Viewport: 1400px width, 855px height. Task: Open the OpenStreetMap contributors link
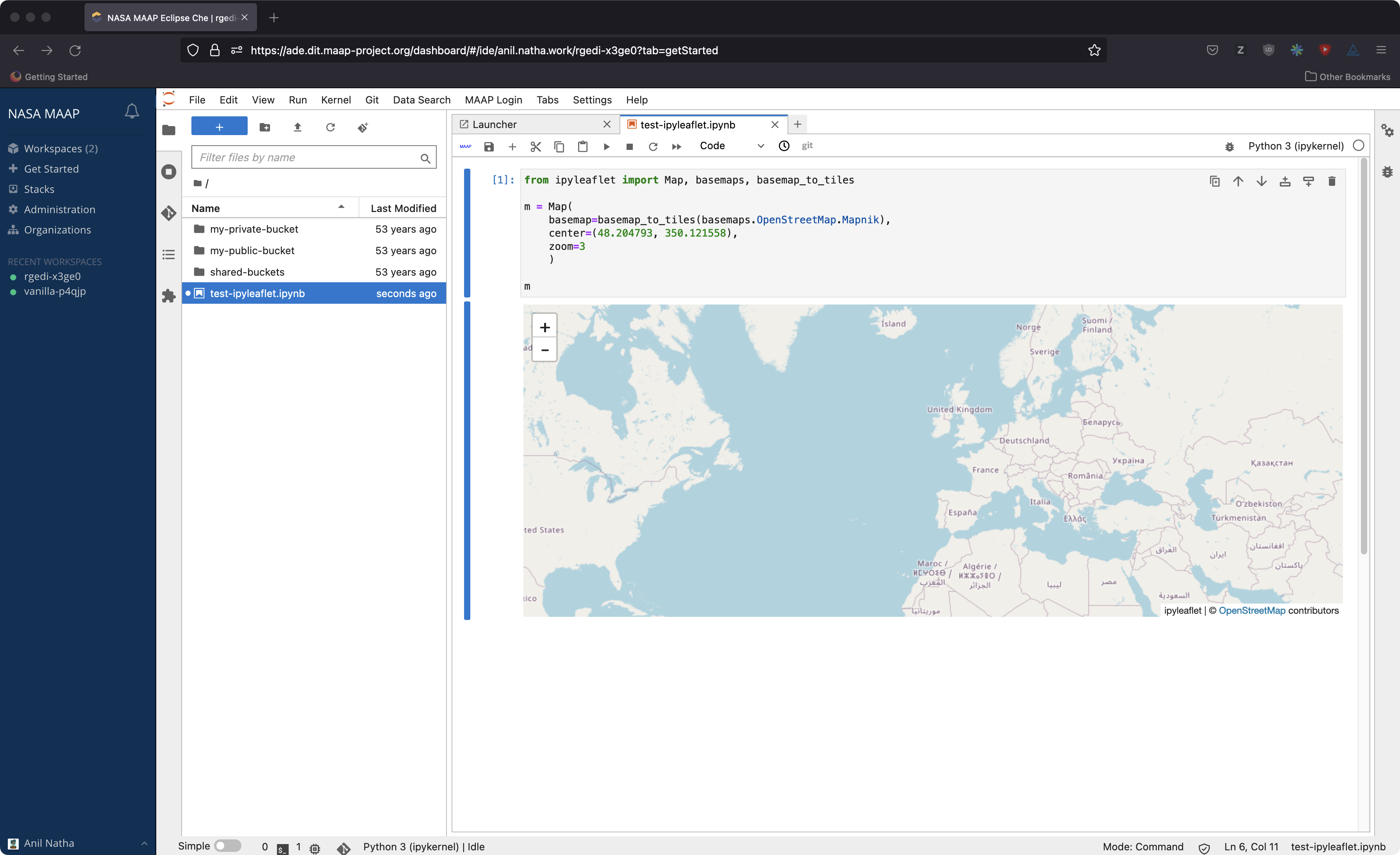point(1252,610)
